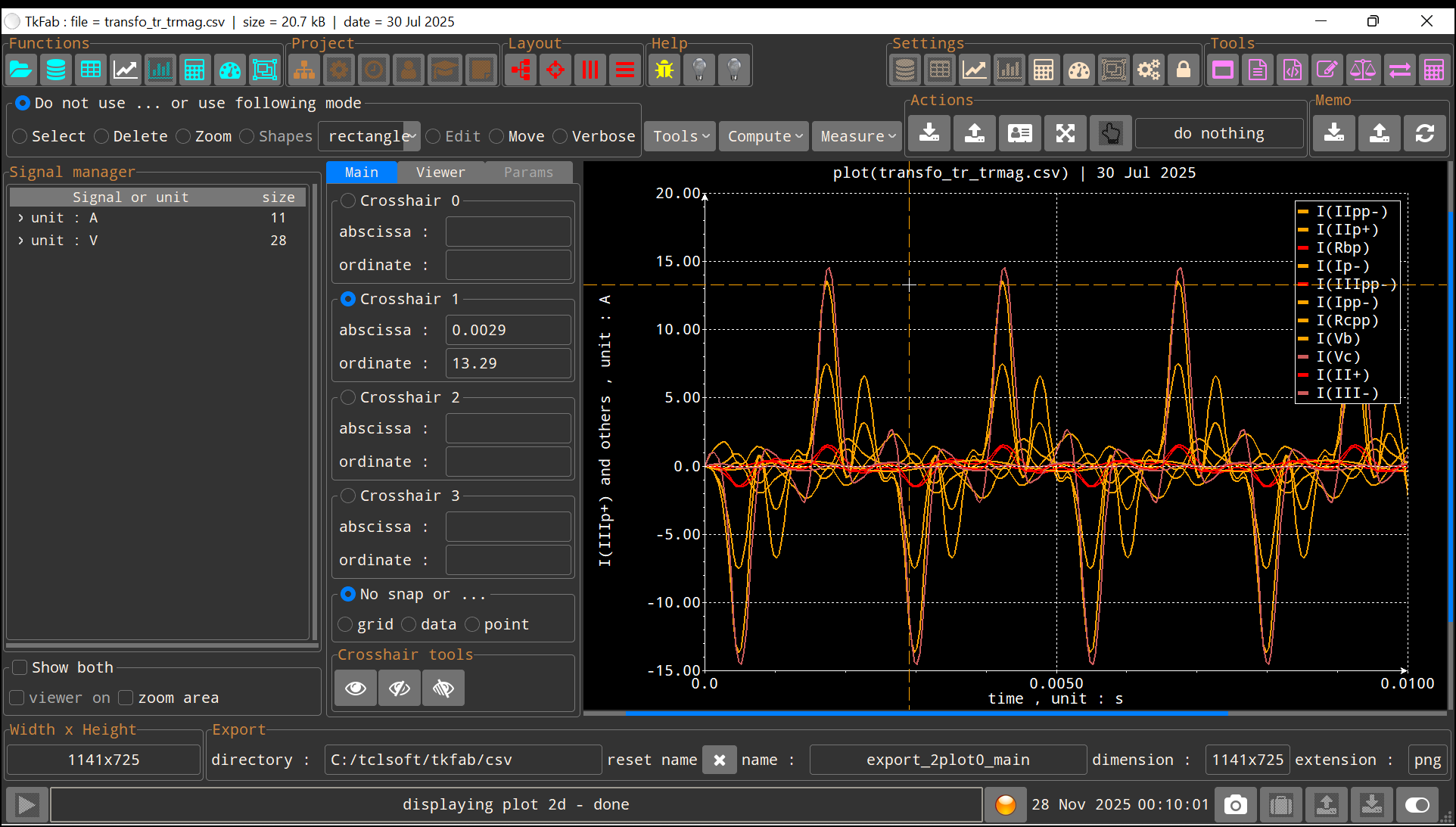Image resolution: width=1456 pixels, height=827 pixels.
Task: Click the line chart plot function icon
Action: [125, 70]
